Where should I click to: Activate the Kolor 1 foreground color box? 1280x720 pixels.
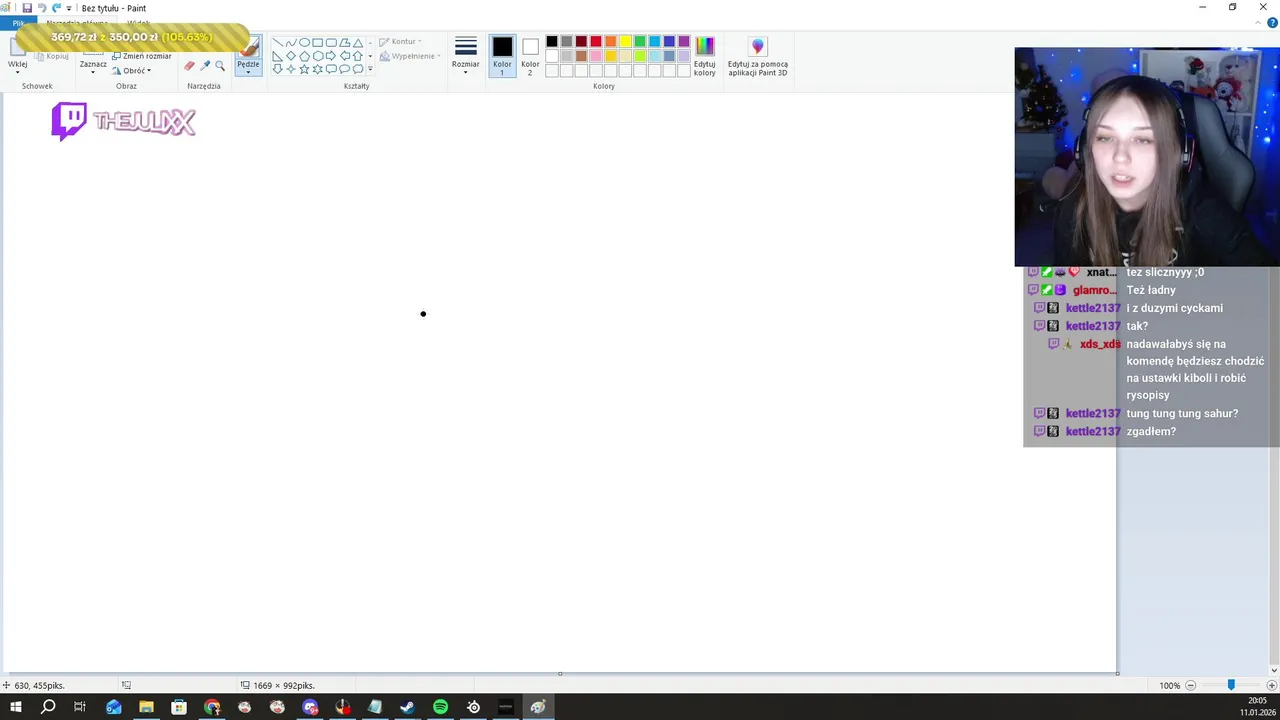502,56
